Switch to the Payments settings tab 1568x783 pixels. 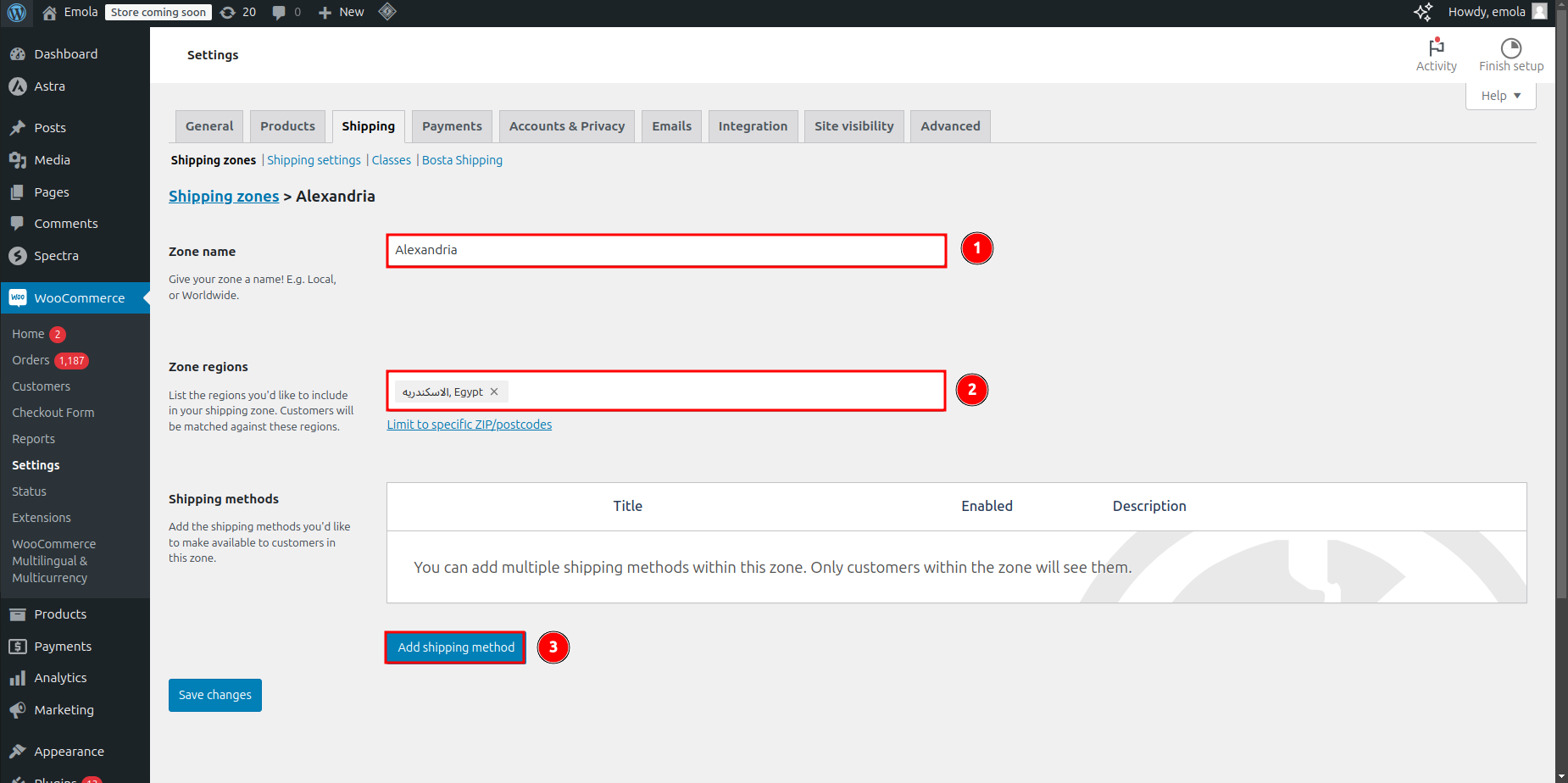[x=452, y=126]
